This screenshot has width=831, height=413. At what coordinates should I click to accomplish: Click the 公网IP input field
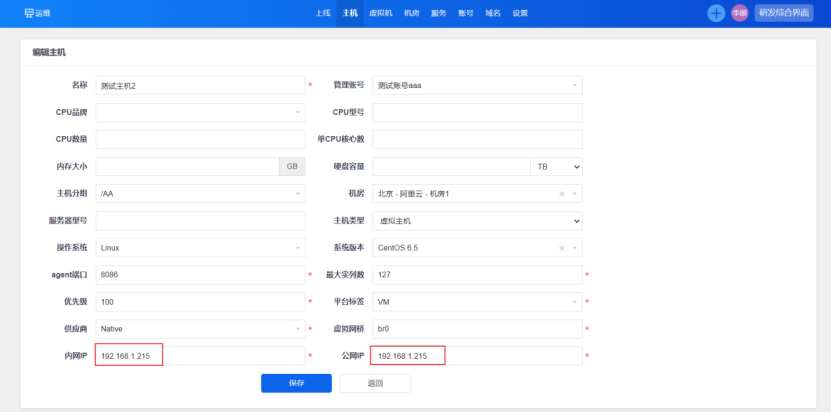pyautogui.click(x=478, y=356)
